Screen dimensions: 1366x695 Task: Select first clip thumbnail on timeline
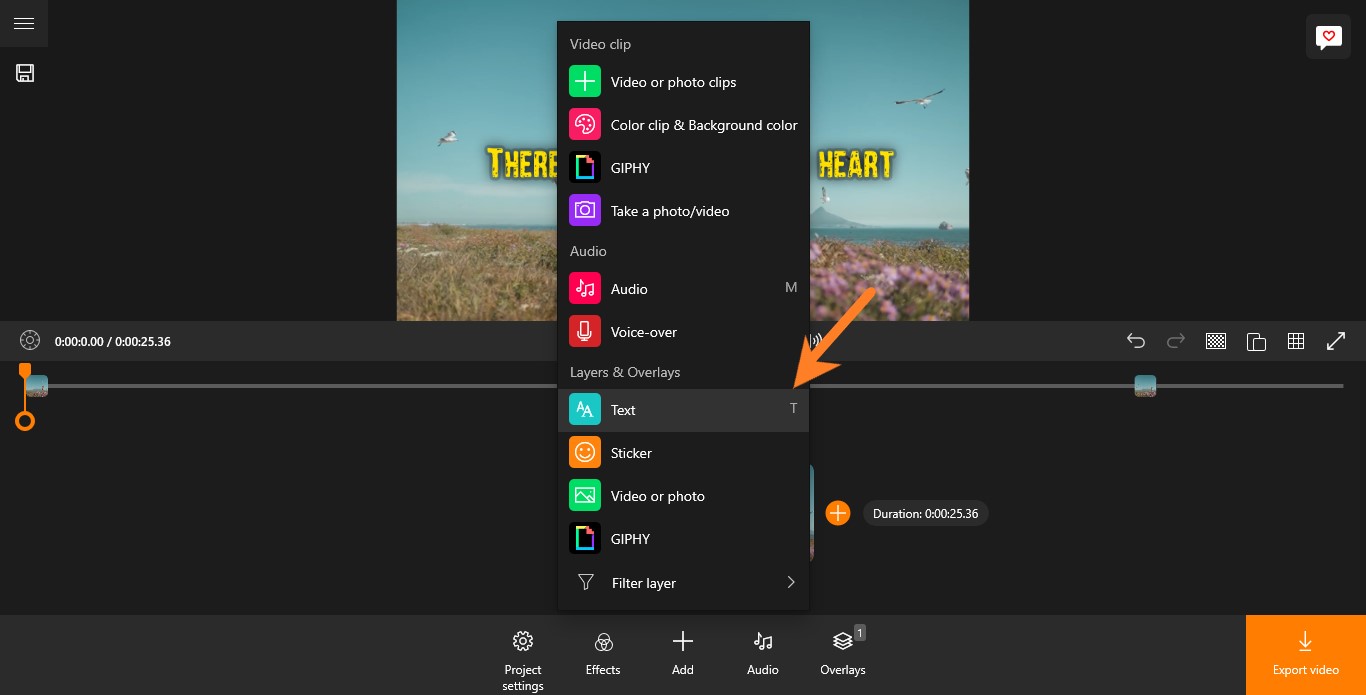point(37,386)
